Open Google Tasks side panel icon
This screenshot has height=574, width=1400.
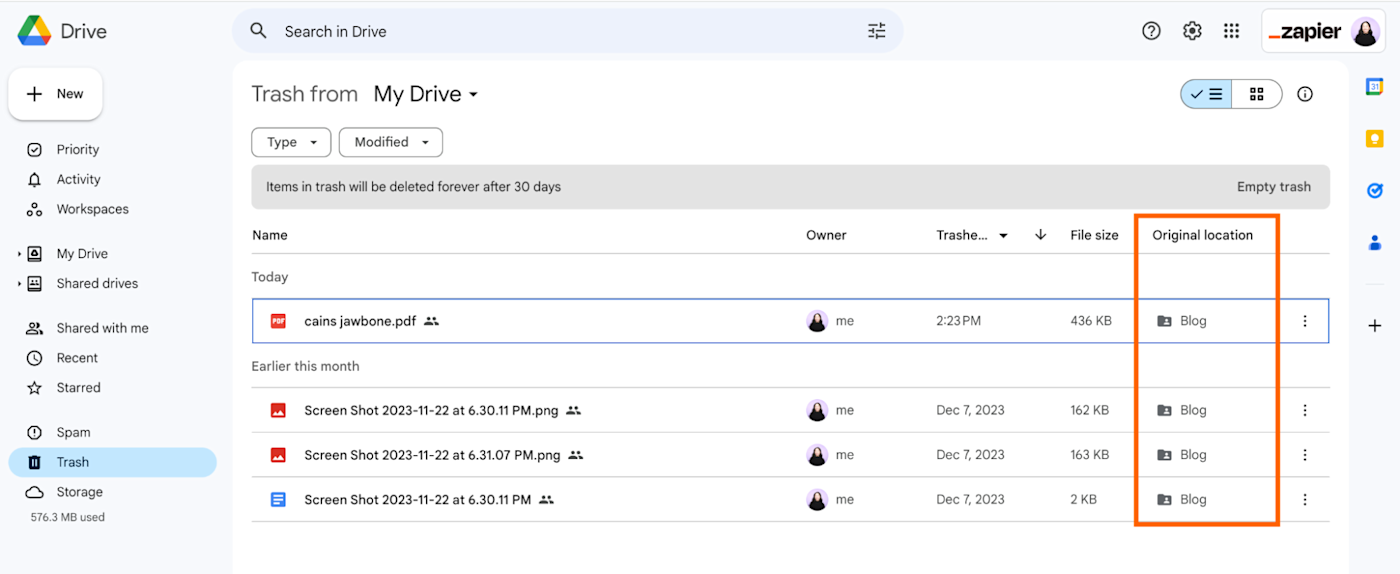tap(1375, 190)
